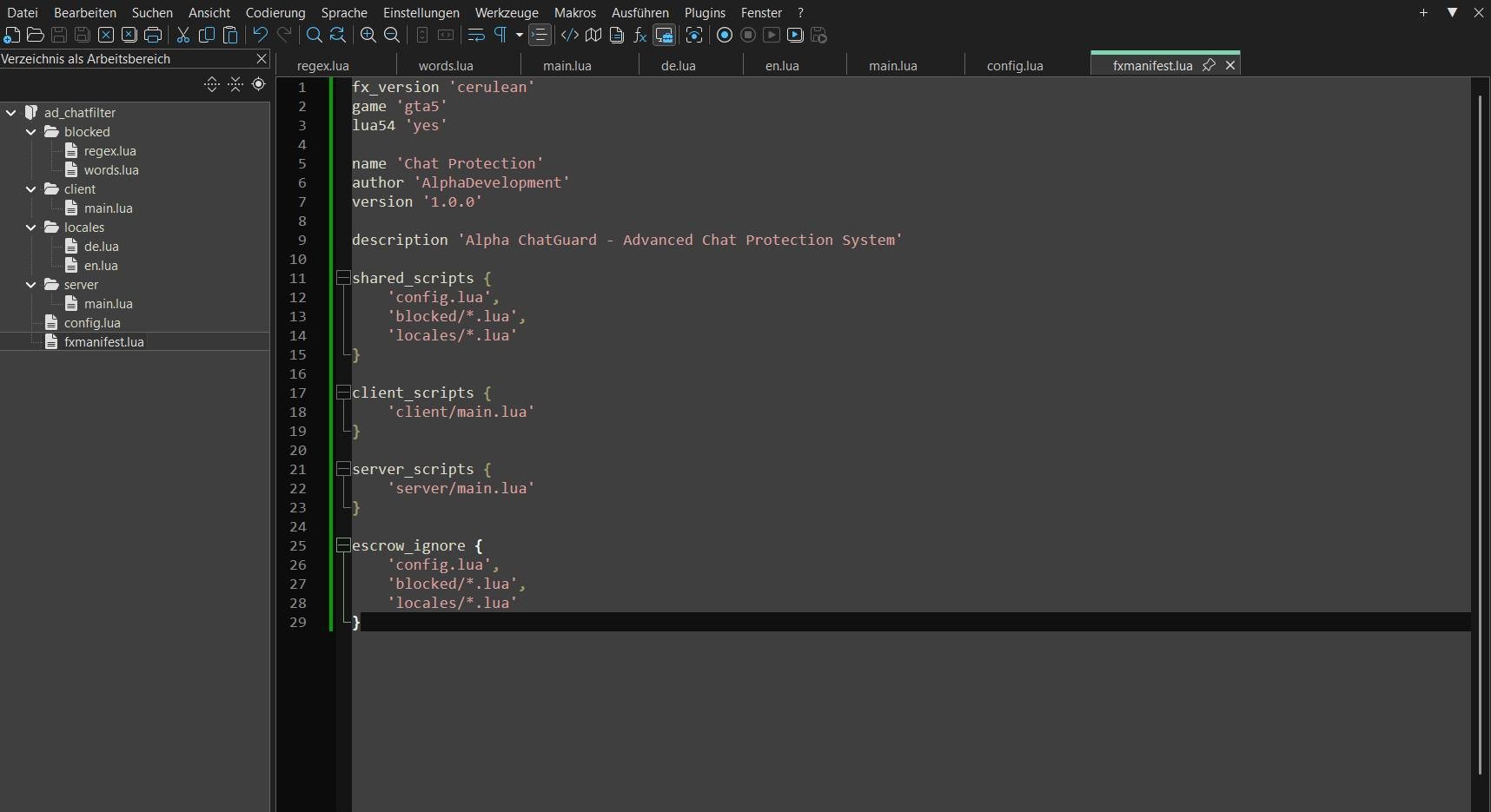Start macro recording with the record icon
The height and width of the screenshot is (812, 1491).
tap(725, 36)
